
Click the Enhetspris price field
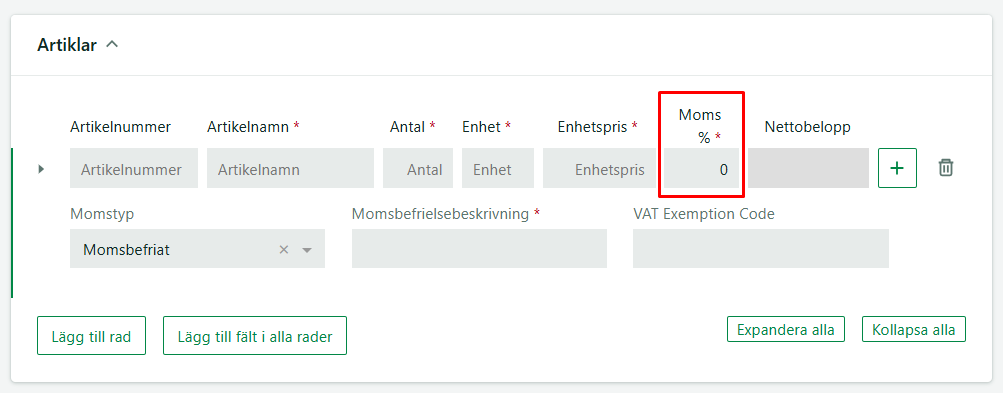(x=599, y=168)
